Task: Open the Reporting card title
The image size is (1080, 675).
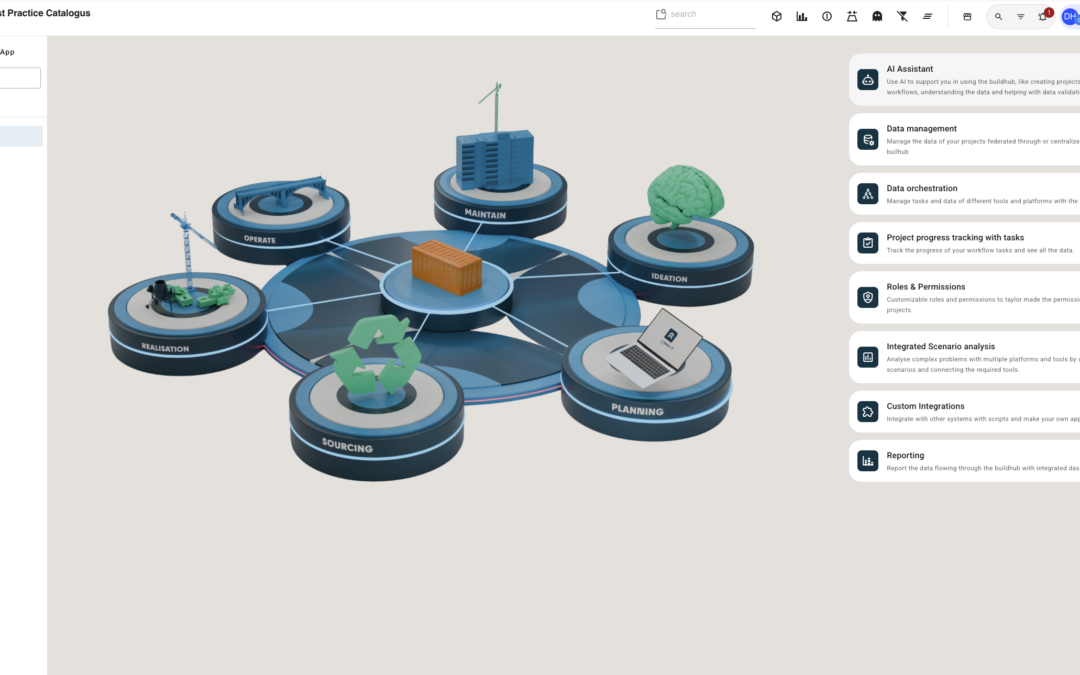Action: [x=905, y=455]
